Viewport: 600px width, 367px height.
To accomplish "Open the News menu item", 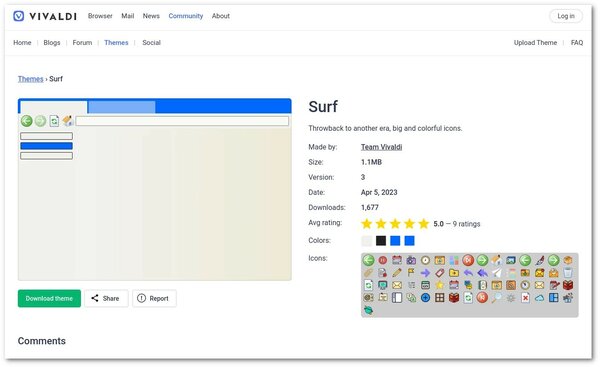I will point(151,16).
